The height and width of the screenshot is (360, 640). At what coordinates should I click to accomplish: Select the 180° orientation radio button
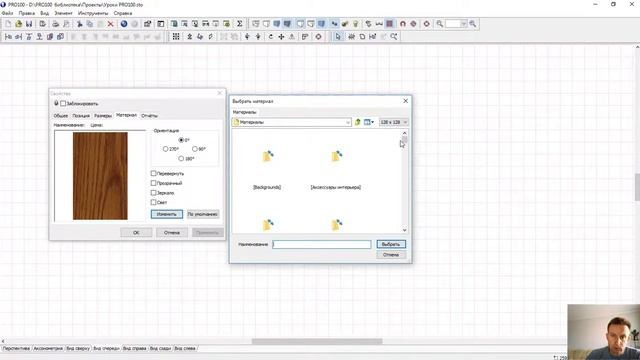click(181, 158)
